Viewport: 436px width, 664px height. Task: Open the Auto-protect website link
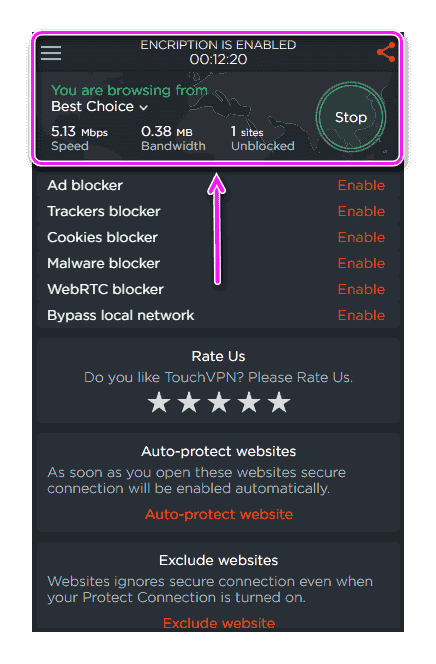point(219,515)
